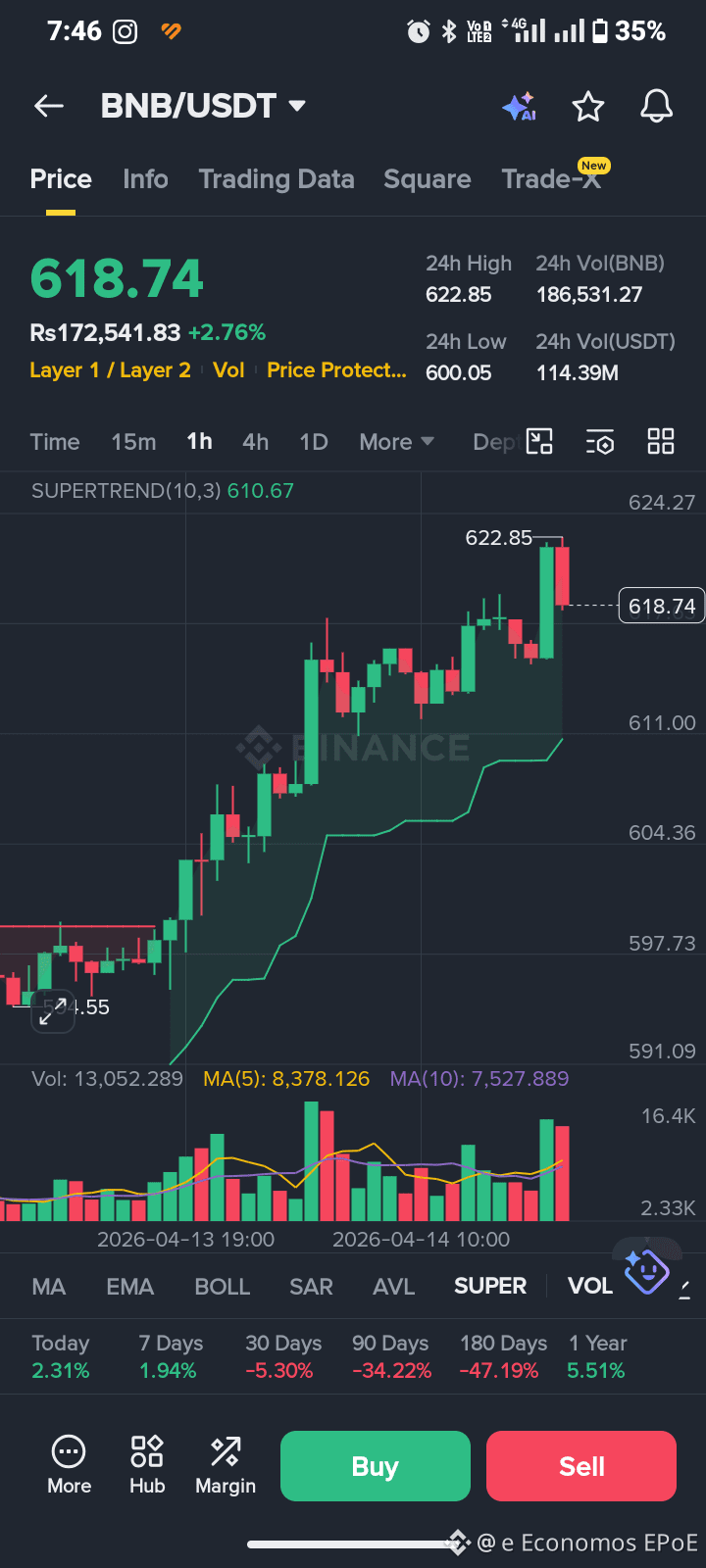Open price alert bell icon
Viewport: 706px width, 1568px height.
tap(657, 106)
